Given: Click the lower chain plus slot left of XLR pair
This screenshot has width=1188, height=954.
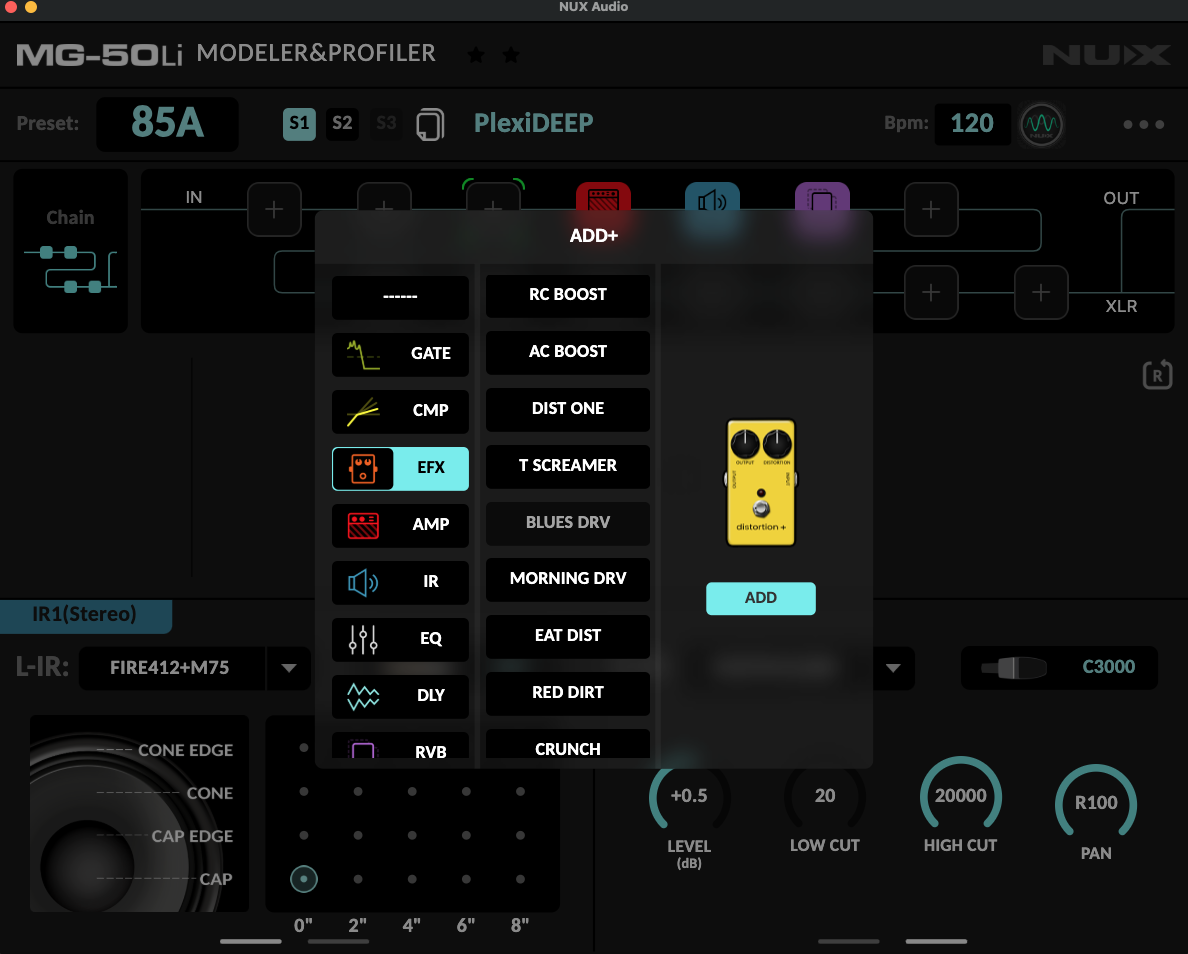Looking at the screenshot, I should coord(931,292).
